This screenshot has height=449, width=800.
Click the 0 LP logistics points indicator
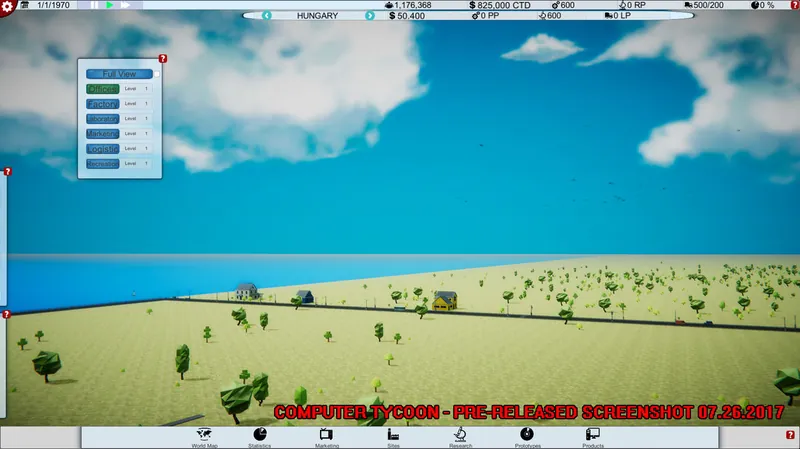[618, 16]
